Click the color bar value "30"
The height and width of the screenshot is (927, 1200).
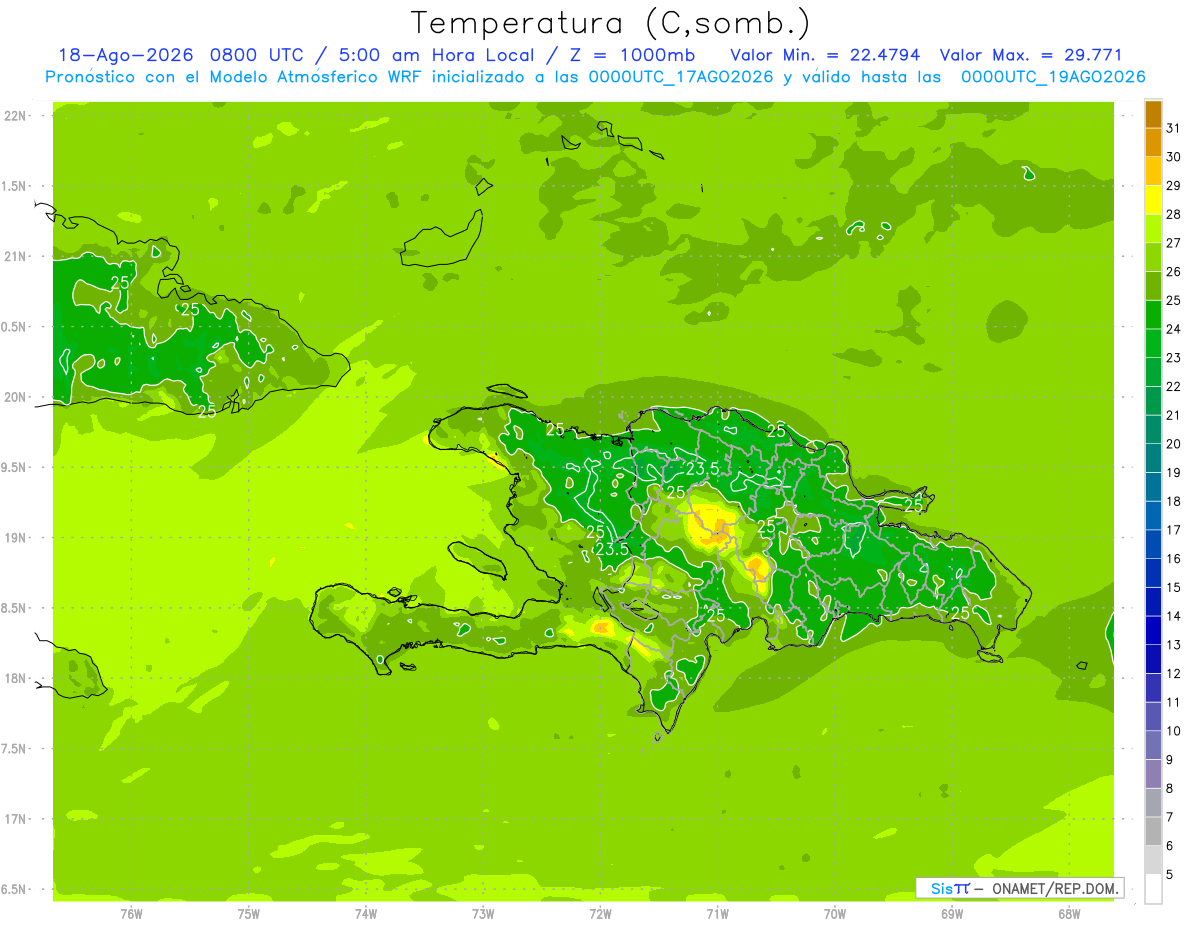click(1173, 156)
